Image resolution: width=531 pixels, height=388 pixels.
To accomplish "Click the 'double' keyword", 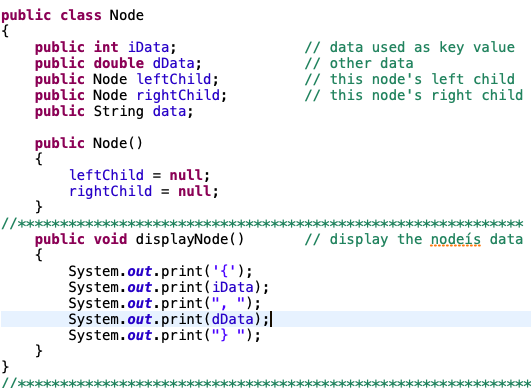I will tap(119, 63).
